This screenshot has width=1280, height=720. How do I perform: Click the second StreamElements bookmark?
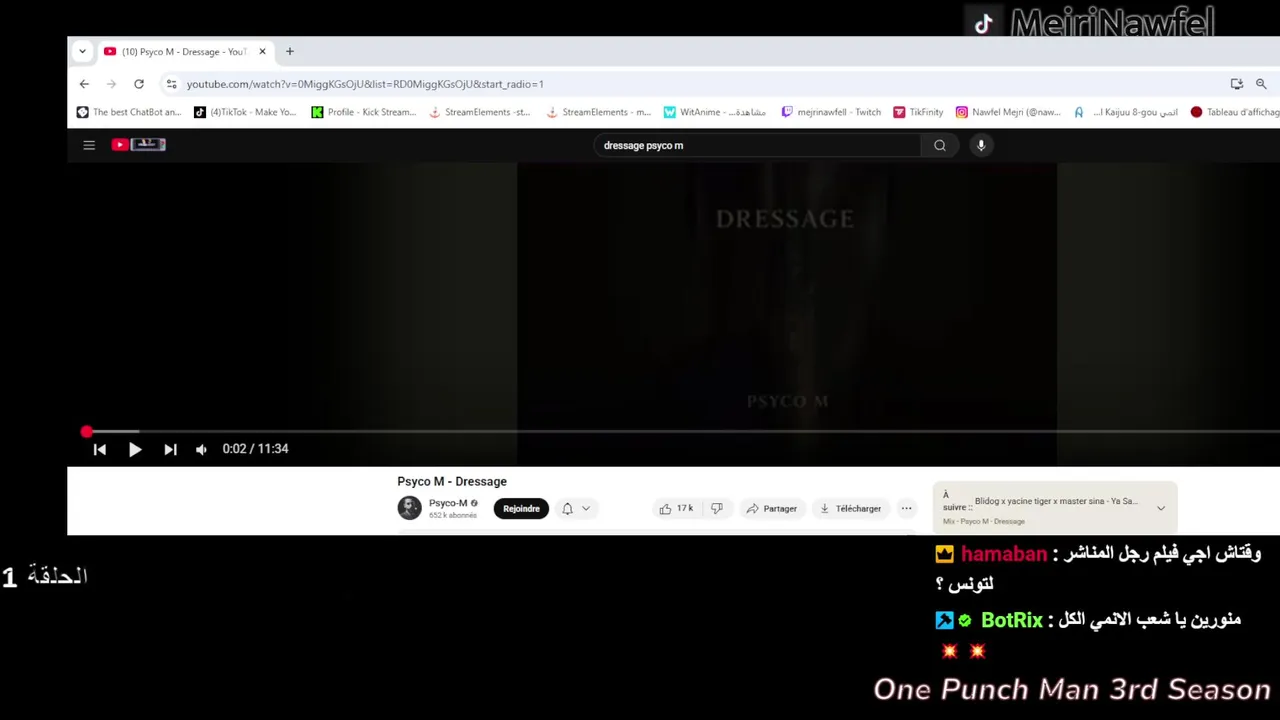(597, 112)
